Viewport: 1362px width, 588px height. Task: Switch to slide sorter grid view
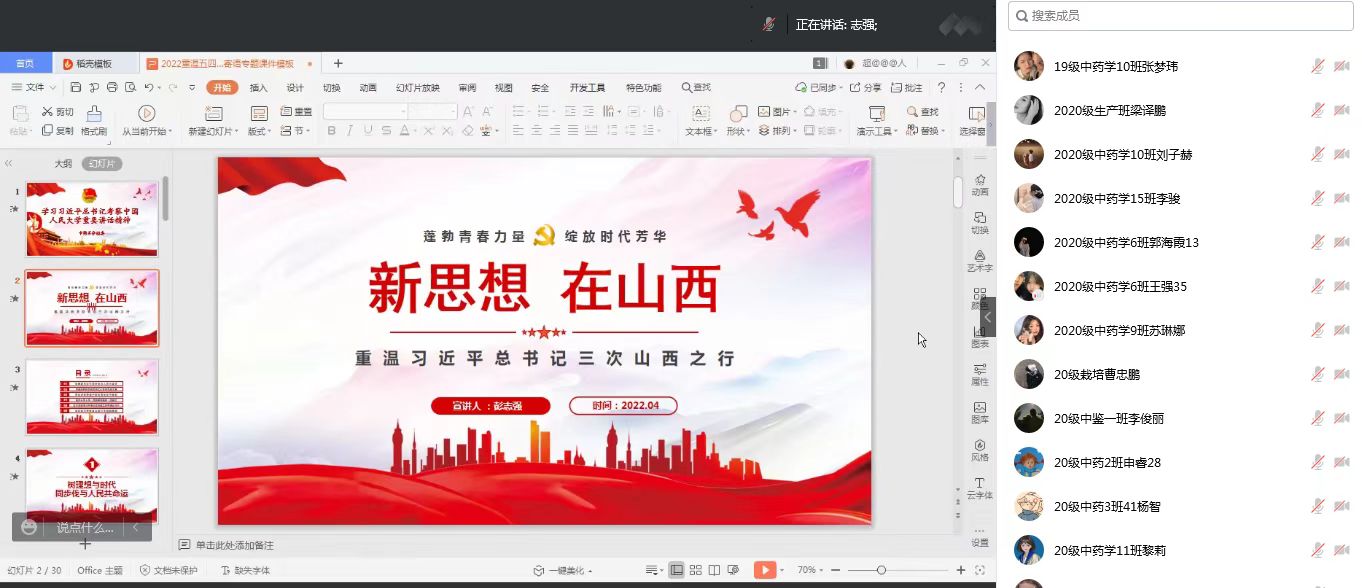click(x=696, y=570)
